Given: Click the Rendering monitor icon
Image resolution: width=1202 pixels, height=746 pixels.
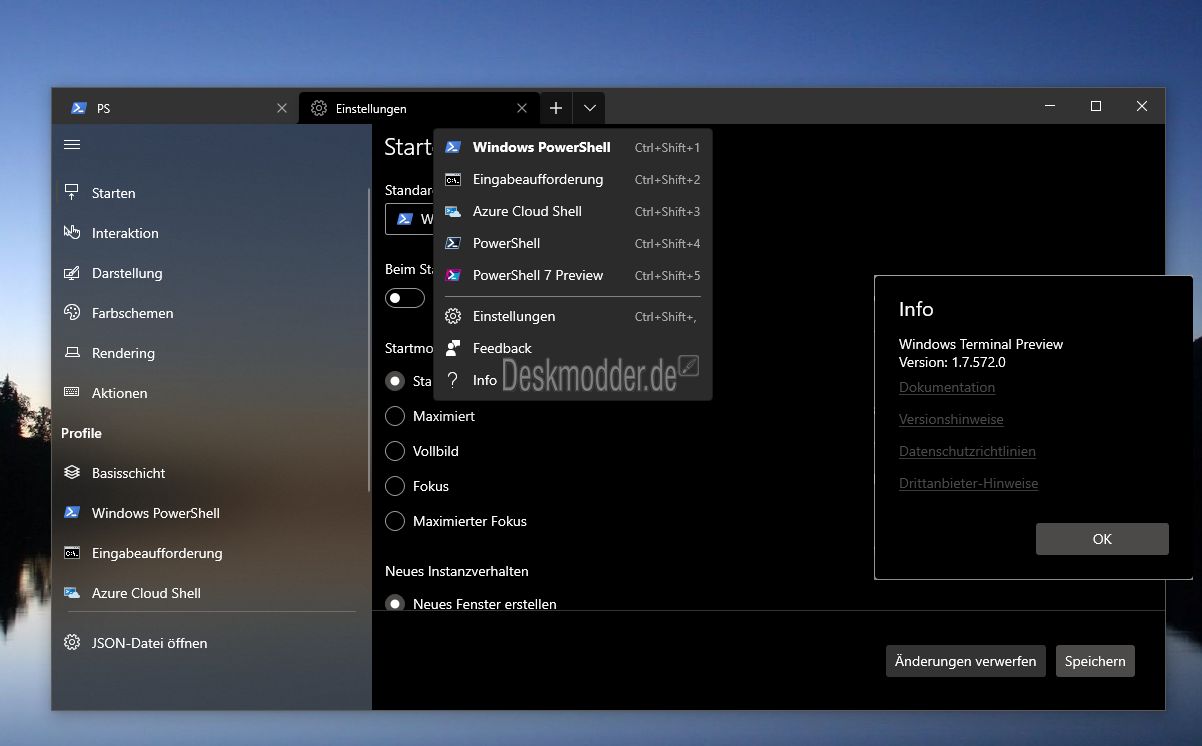Looking at the screenshot, I should (72, 352).
